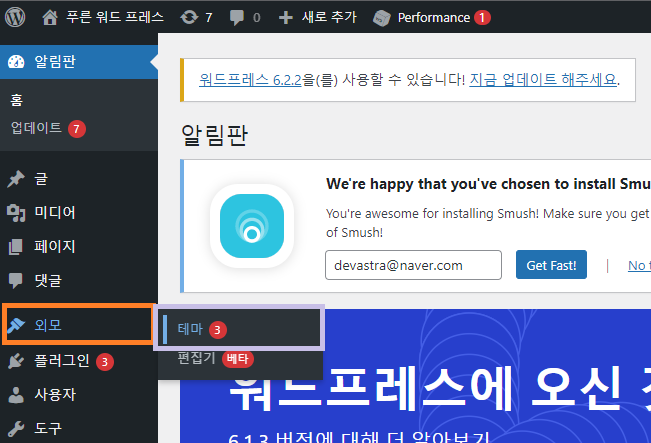The width and height of the screenshot is (651, 443).
Task: Click the 지금 업데이트 해주세요 link
Action: (x=543, y=80)
